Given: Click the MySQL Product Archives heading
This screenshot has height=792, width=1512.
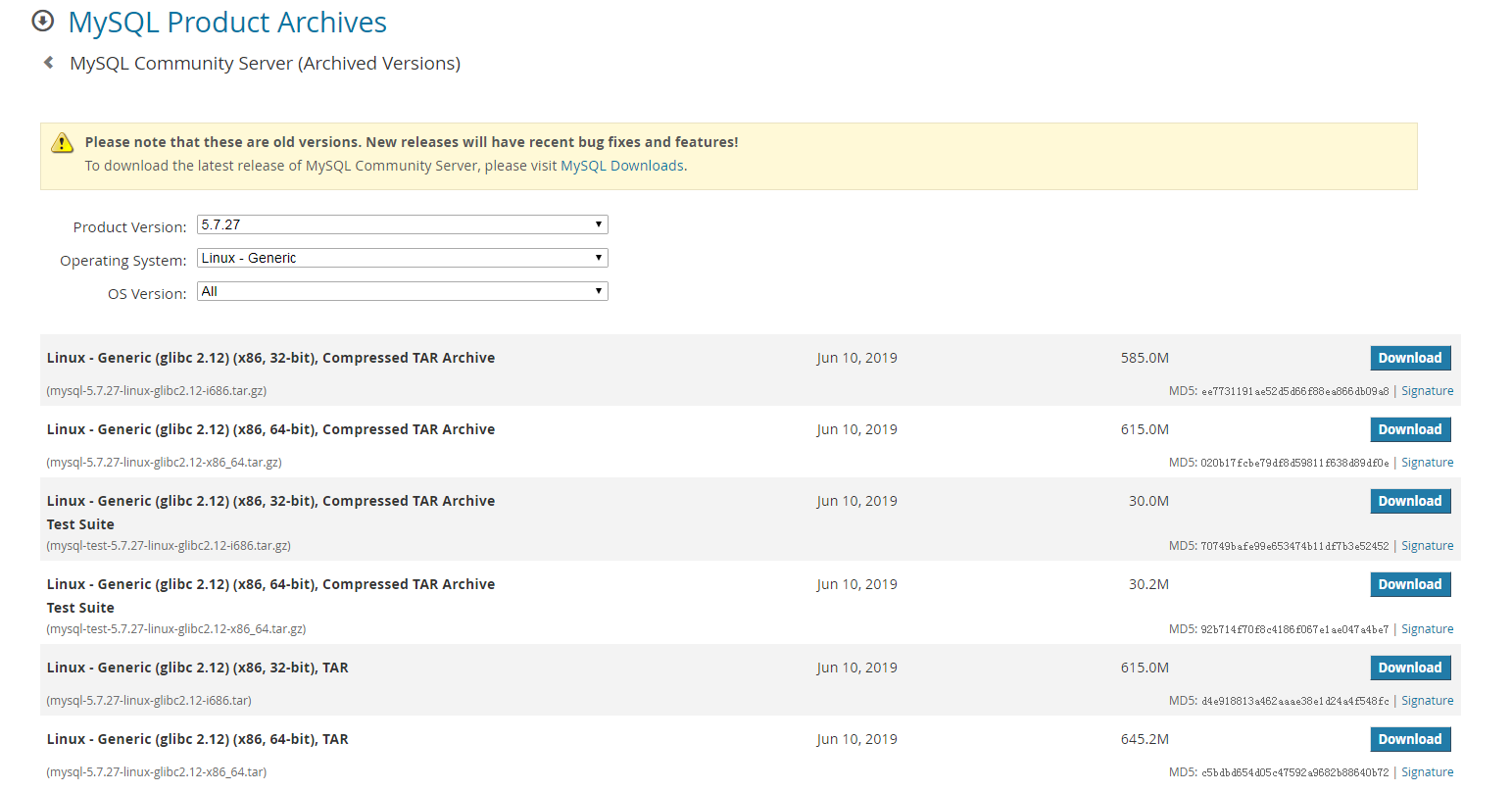Looking at the screenshot, I should pyautogui.click(x=227, y=22).
